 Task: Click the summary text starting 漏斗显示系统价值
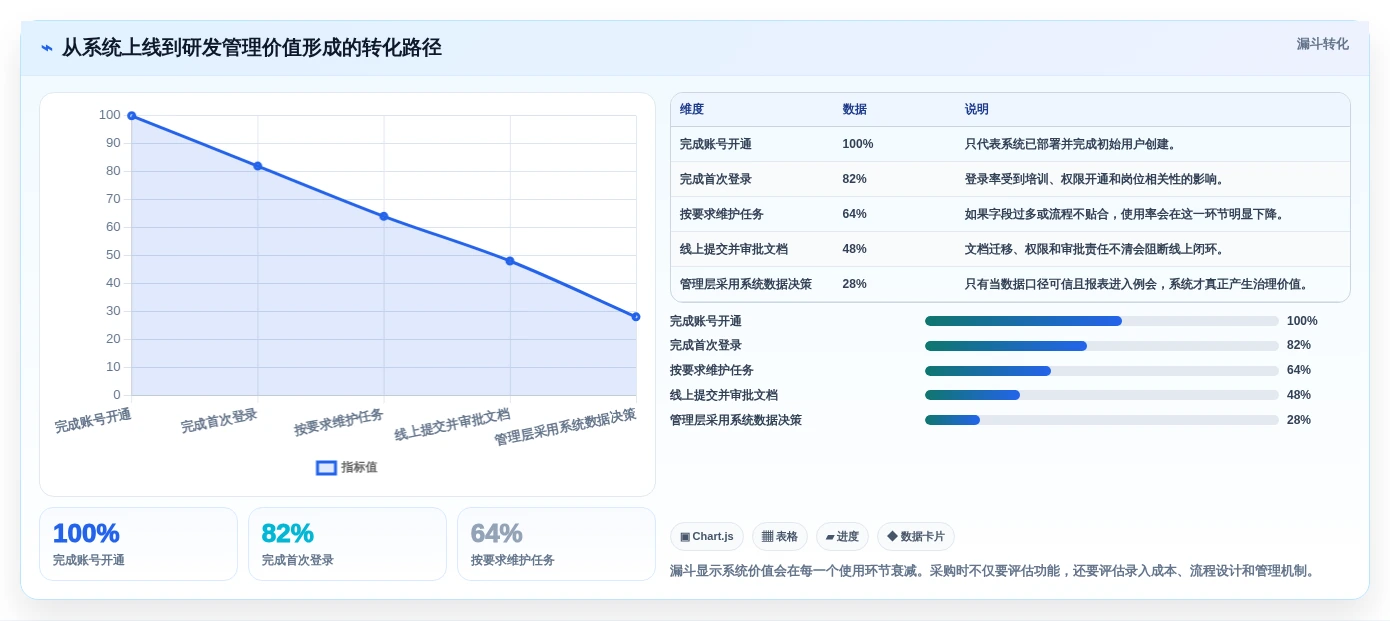pyautogui.click(x=995, y=571)
